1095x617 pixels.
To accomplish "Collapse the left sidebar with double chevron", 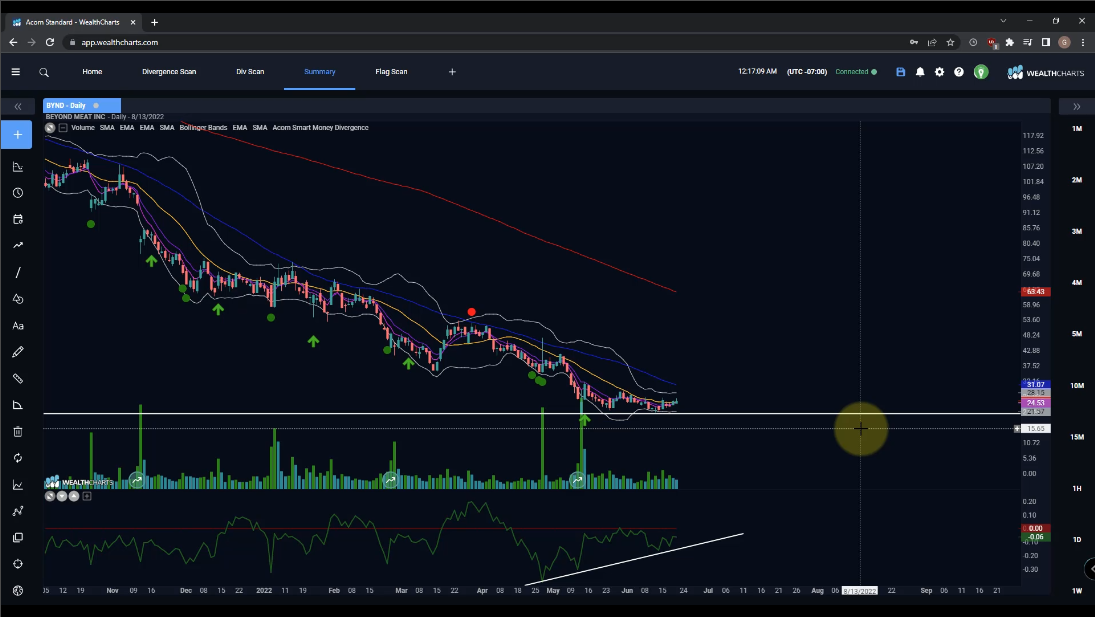I will 17,107.
